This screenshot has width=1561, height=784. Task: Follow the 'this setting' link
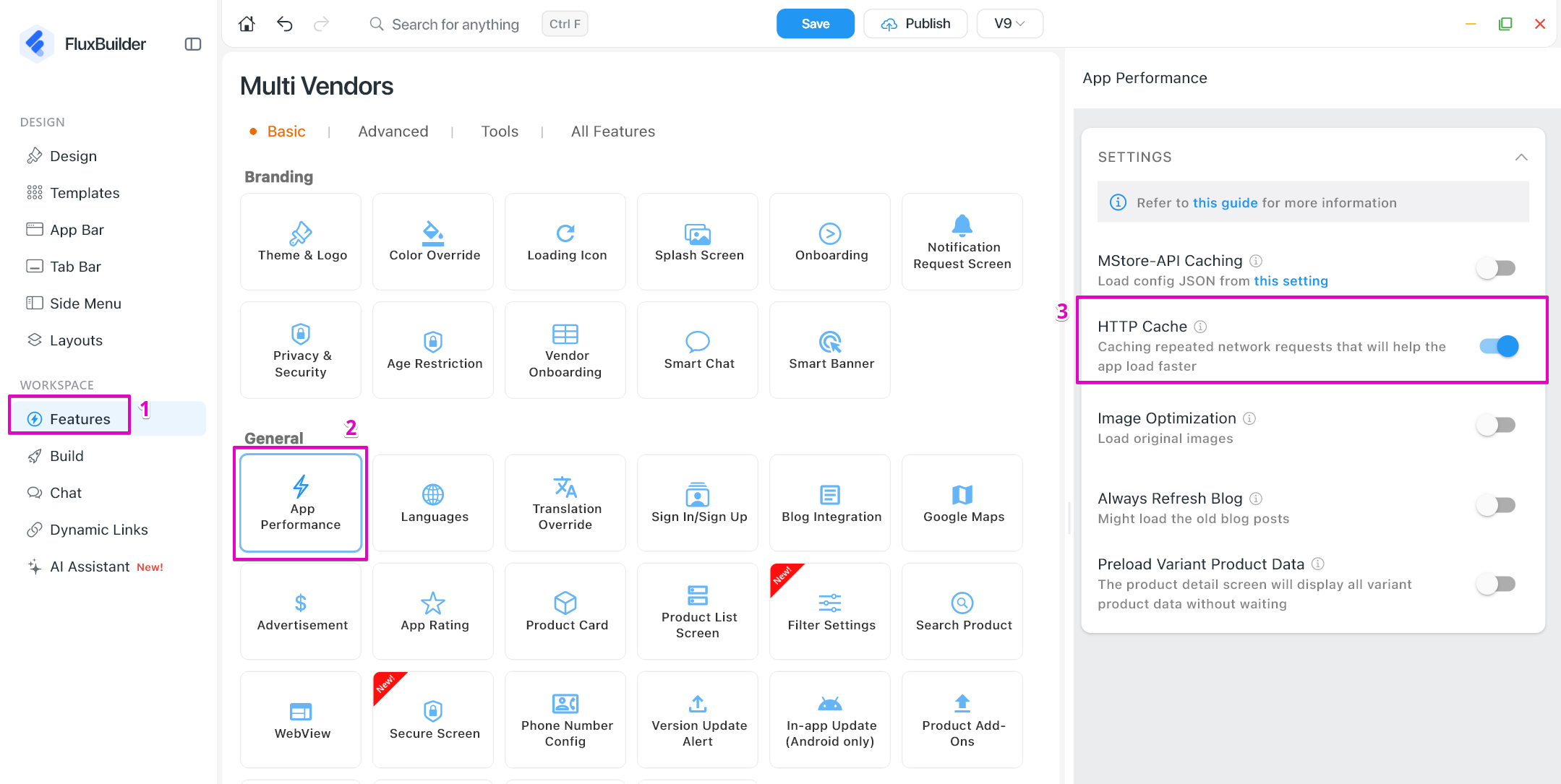[1291, 281]
